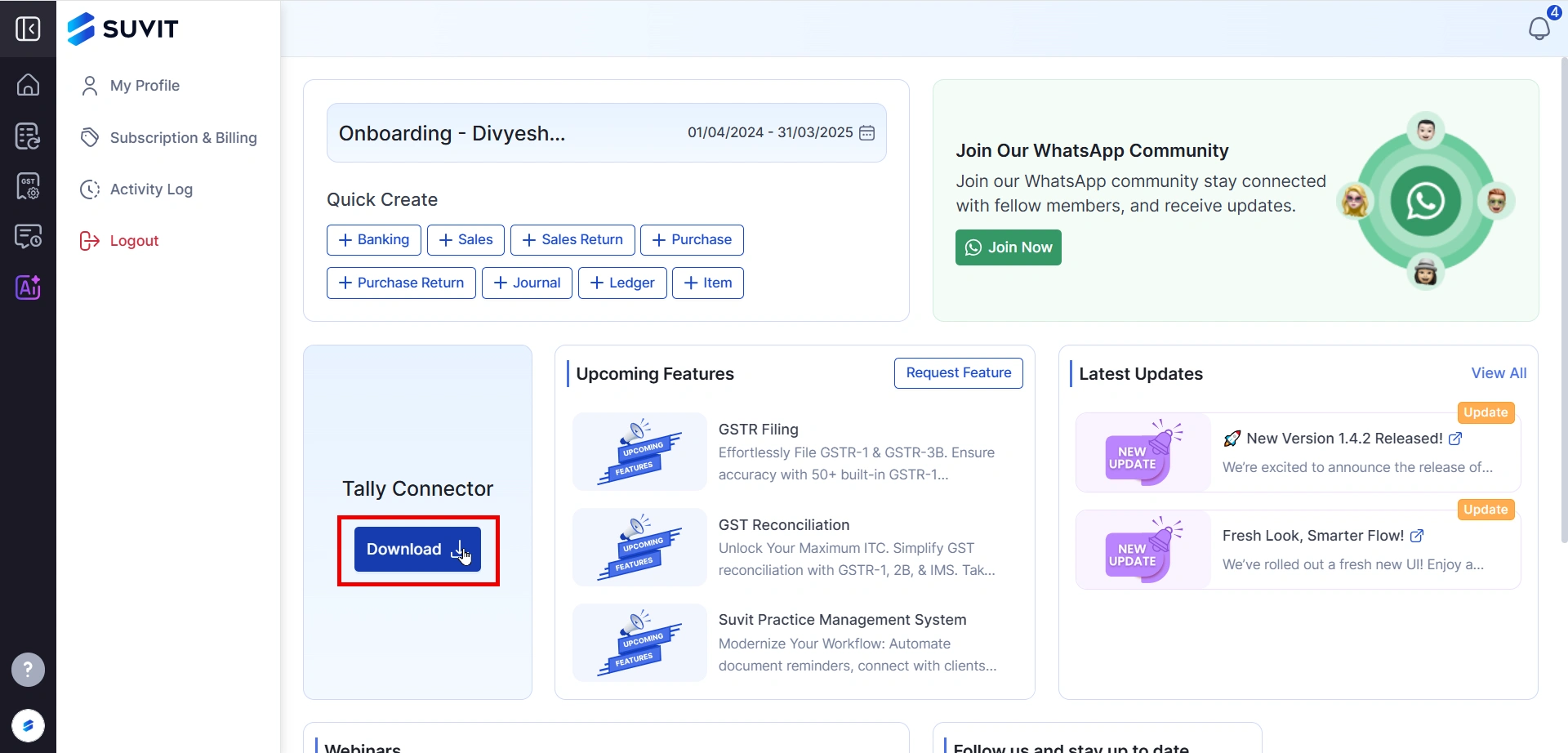Click the Update badge on Fresh Look card
The width and height of the screenshot is (1568, 753).
tap(1486, 510)
